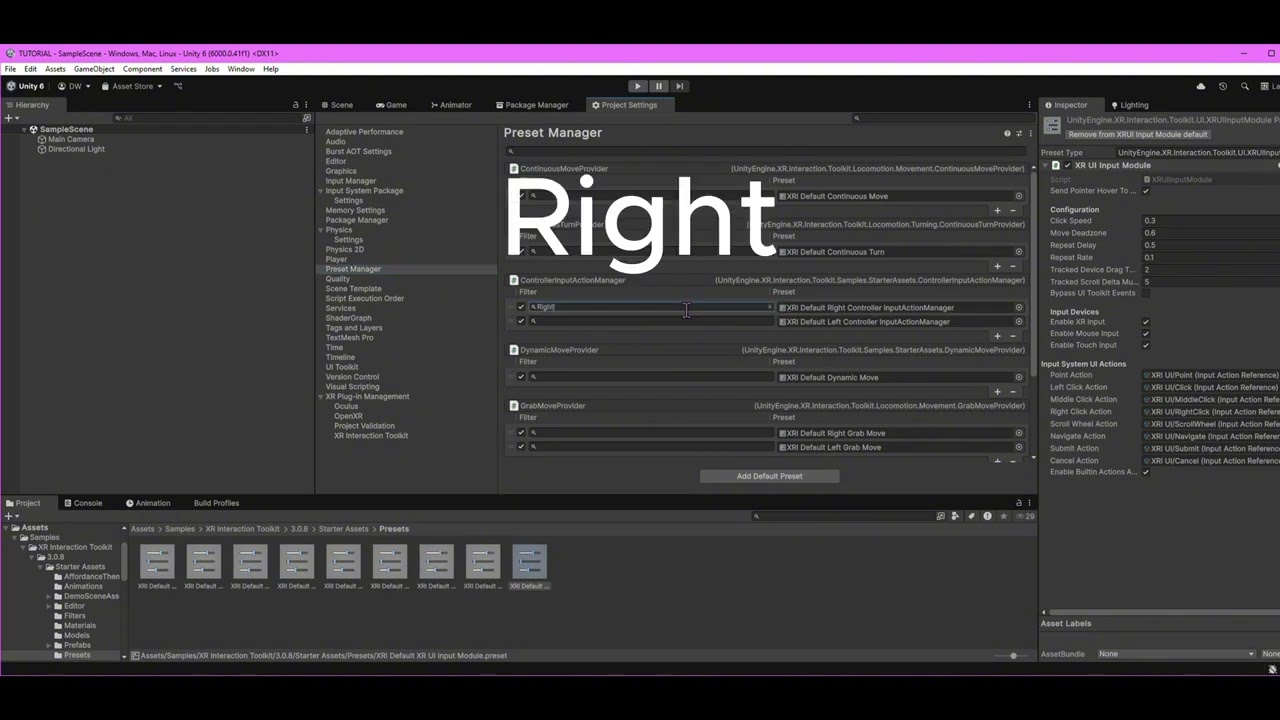1280x720 pixels.
Task: Open Project Settings window three-dot menu
Action: [1029, 105]
